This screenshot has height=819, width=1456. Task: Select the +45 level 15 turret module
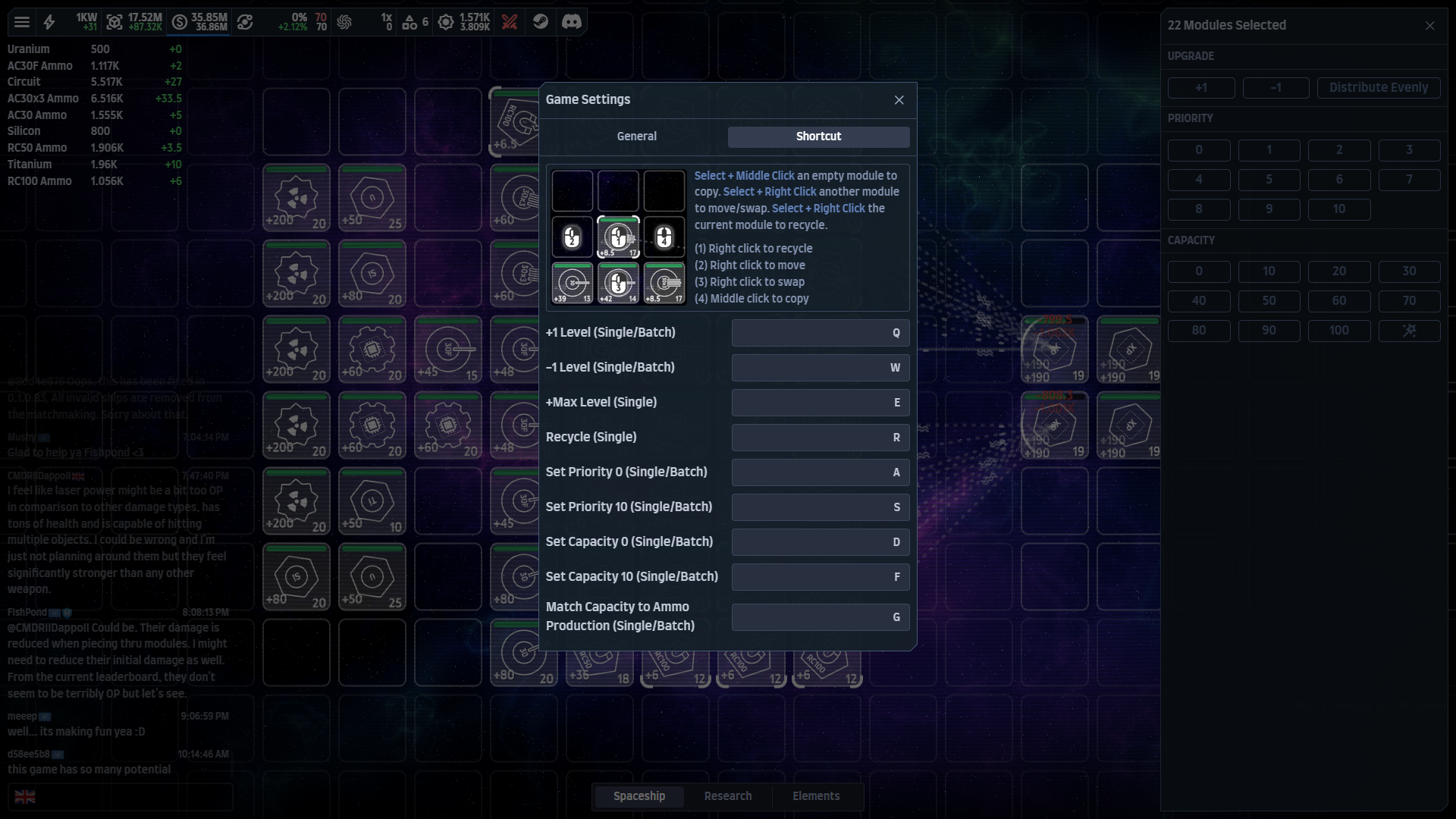point(448,350)
